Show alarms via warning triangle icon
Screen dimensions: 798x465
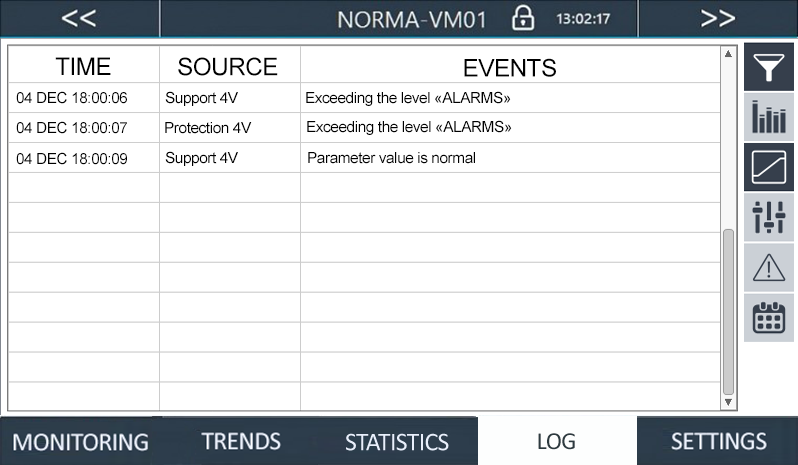(x=768, y=267)
